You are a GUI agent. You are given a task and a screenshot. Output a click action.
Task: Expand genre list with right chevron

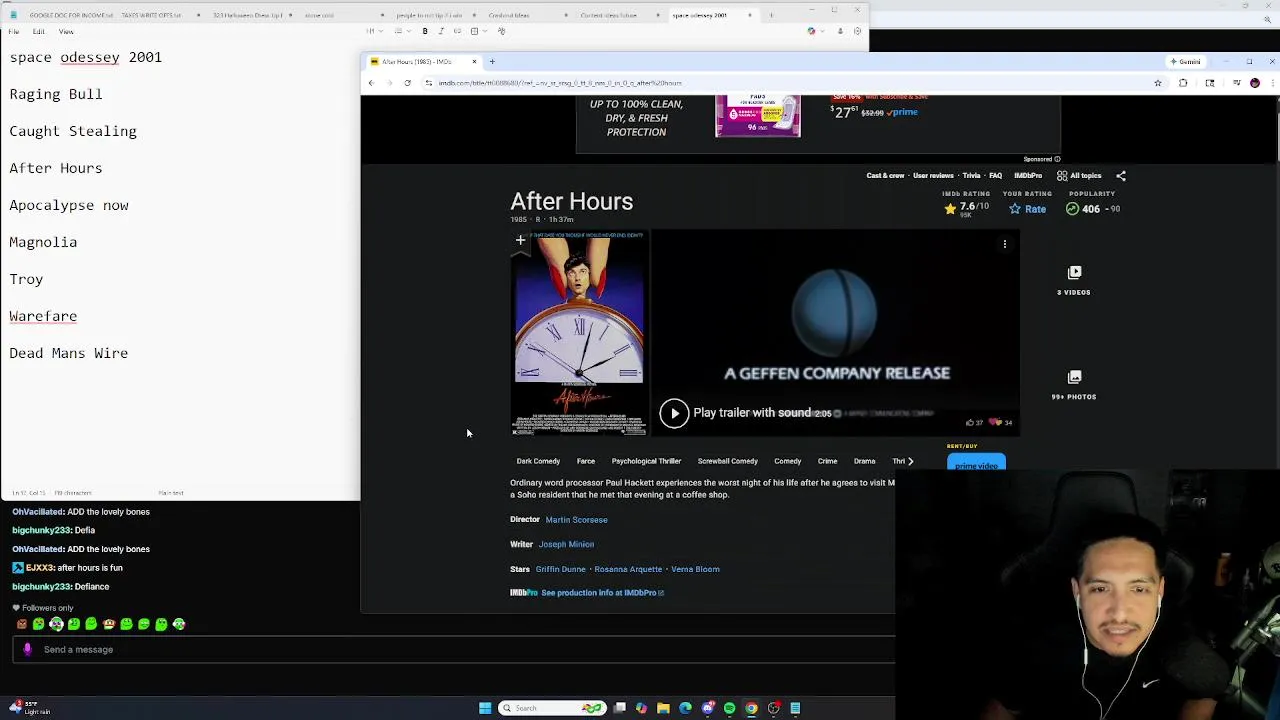click(910, 461)
